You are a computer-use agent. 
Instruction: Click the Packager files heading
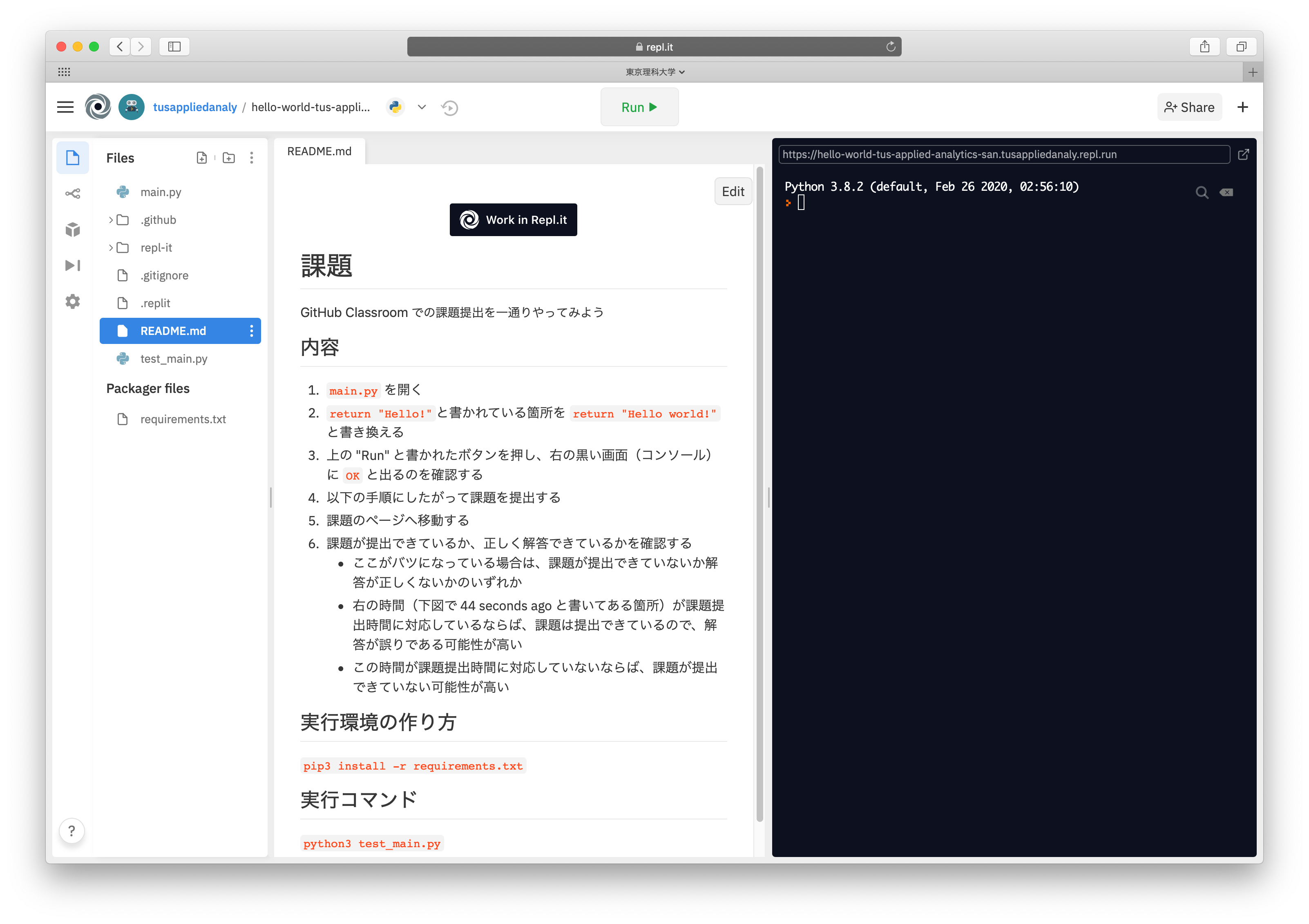click(x=147, y=389)
